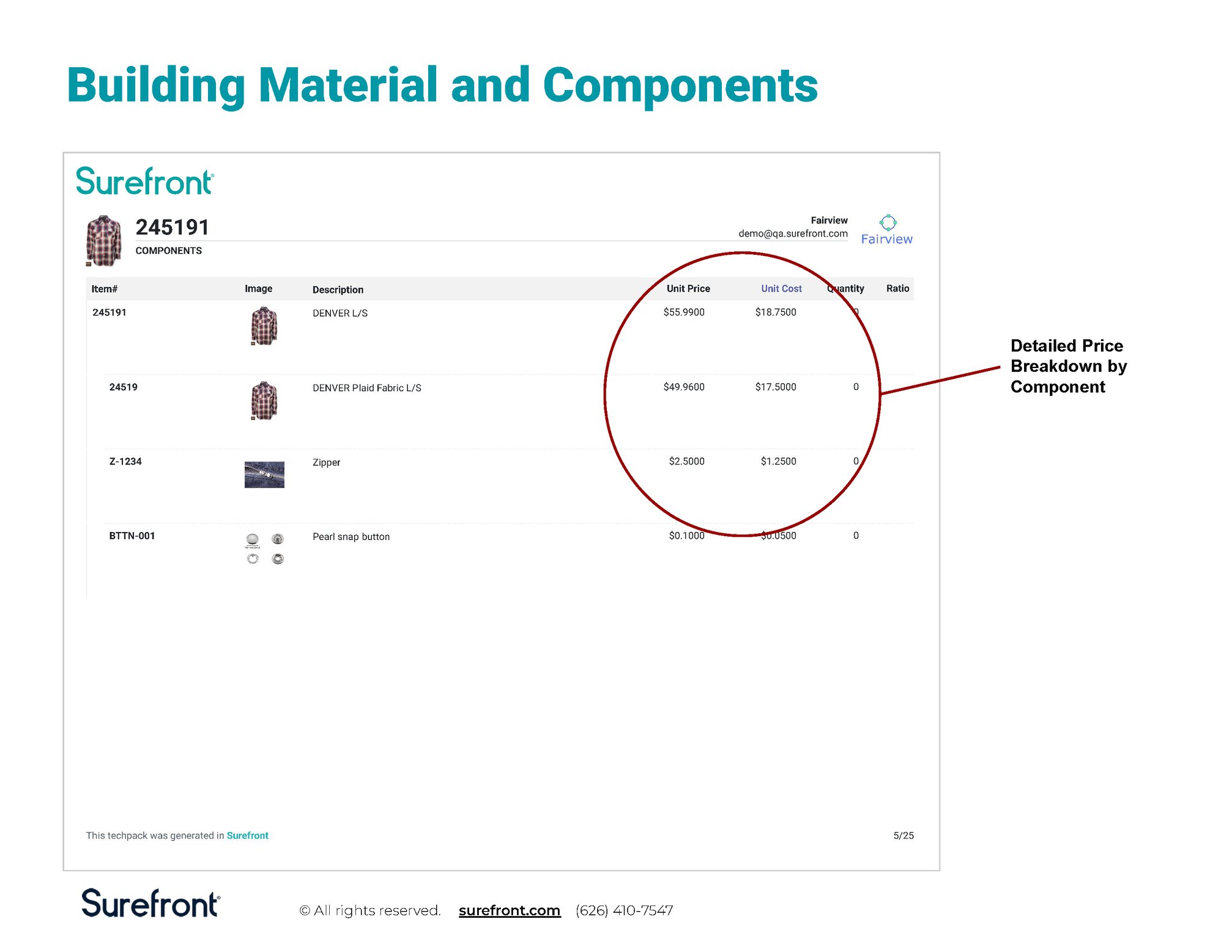Click the dark Surefront logo at bottom

[x=150, y=903]
